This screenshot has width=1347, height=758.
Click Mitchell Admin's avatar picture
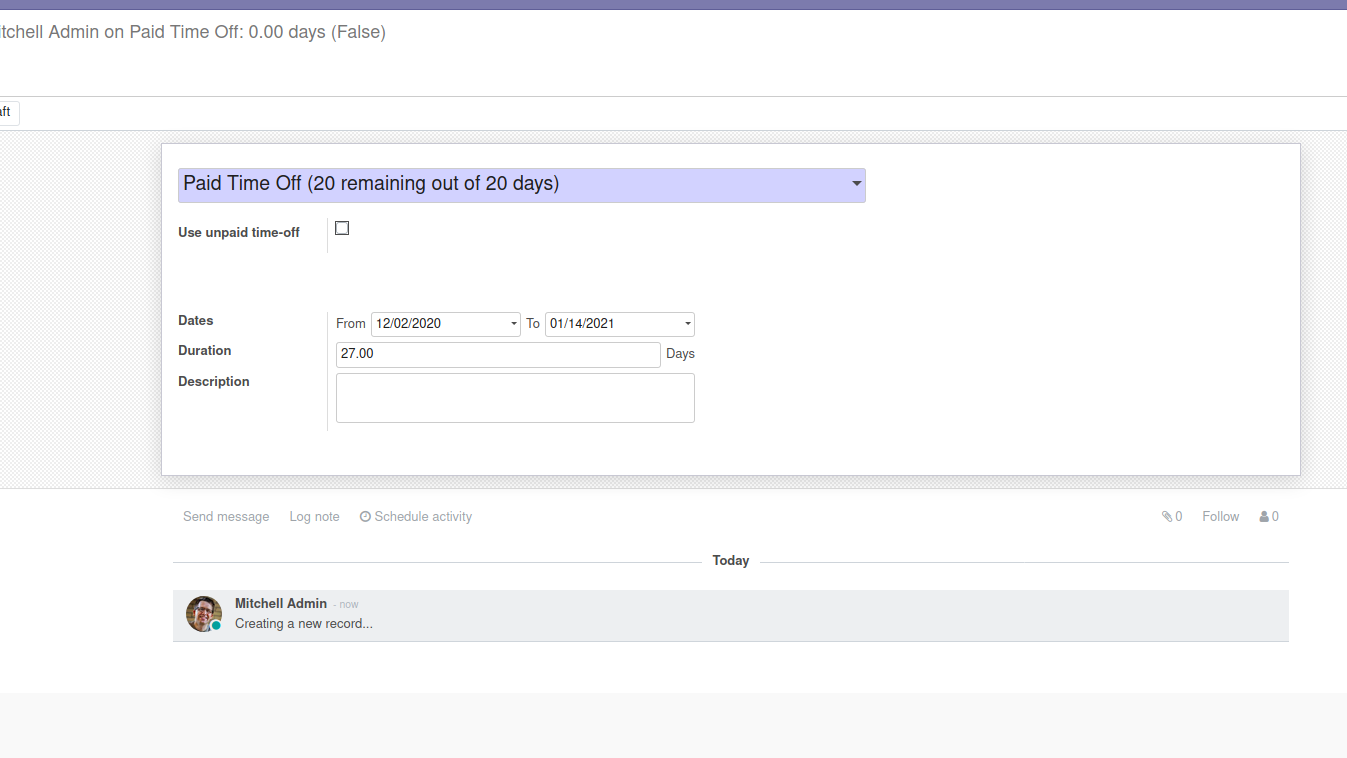(x=203, y=613)
